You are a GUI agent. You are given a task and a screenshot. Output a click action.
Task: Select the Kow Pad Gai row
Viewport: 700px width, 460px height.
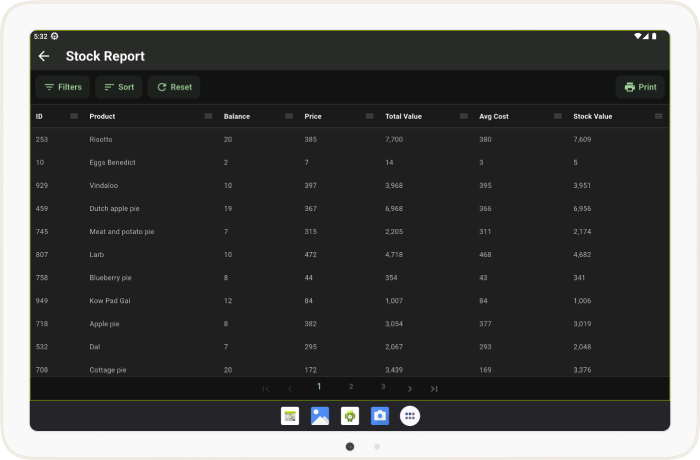(x=350, y=301)
